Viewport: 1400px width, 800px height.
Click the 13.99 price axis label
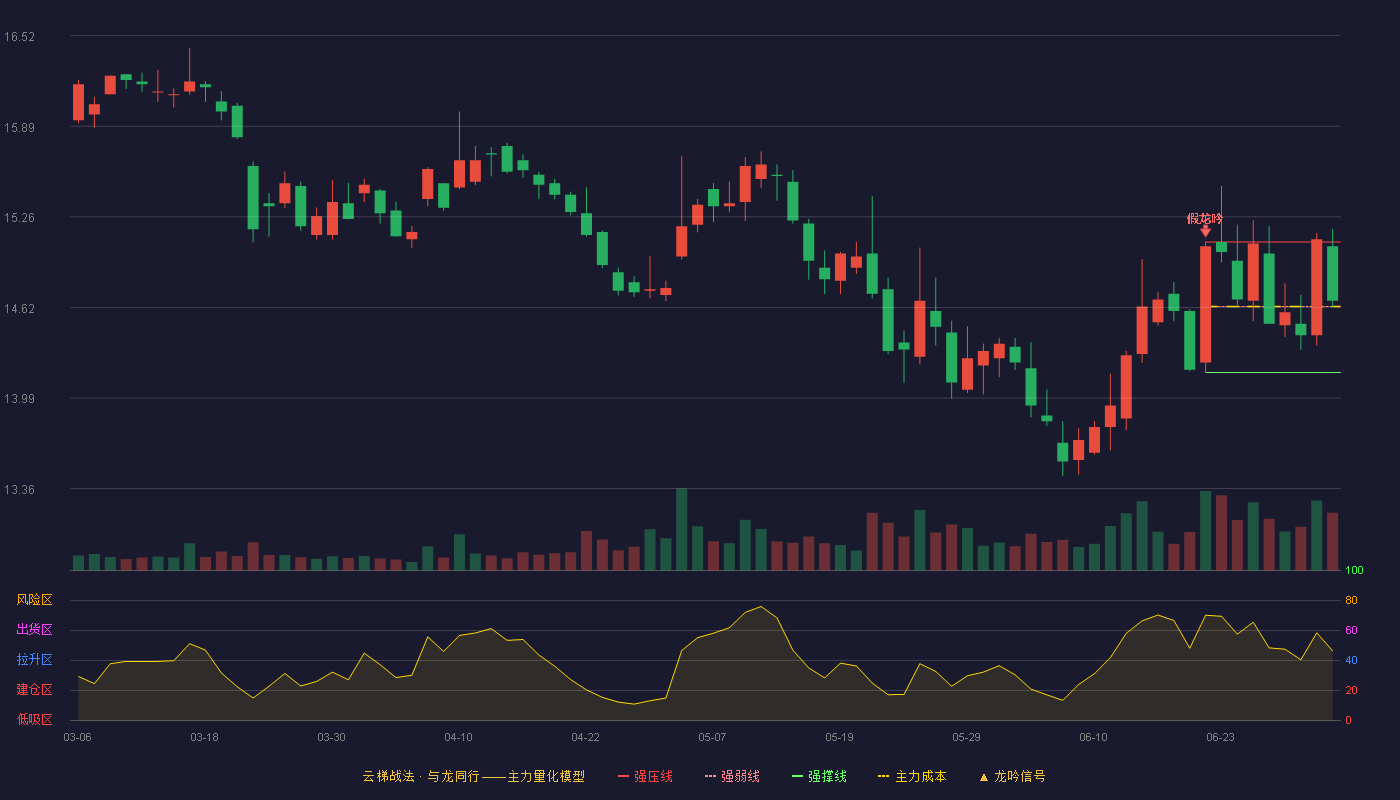(19, 399)
